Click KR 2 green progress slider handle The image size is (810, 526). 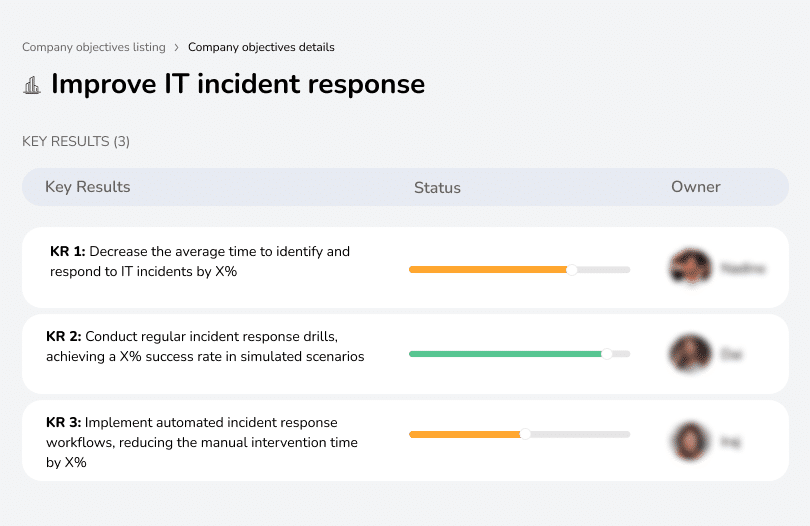coord(607,354)
